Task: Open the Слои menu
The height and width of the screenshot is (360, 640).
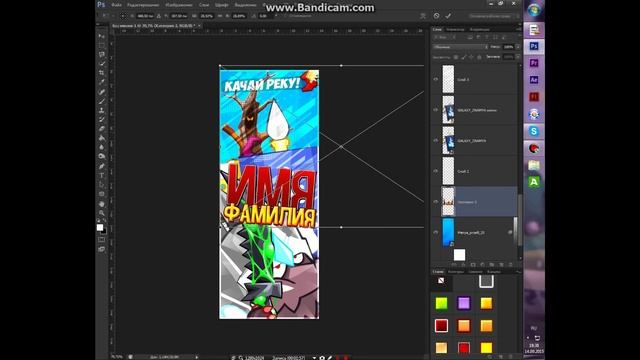Action: click(x=204, y=5)
